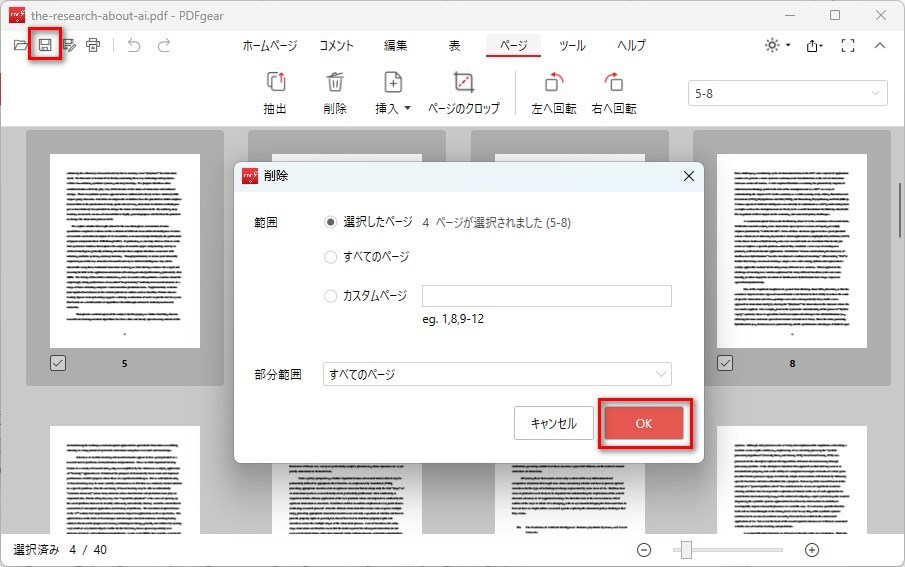This screenshot has width=905, height=567.
Task: Click the vertical scrollbar thumb
Action: pos(900,210)
